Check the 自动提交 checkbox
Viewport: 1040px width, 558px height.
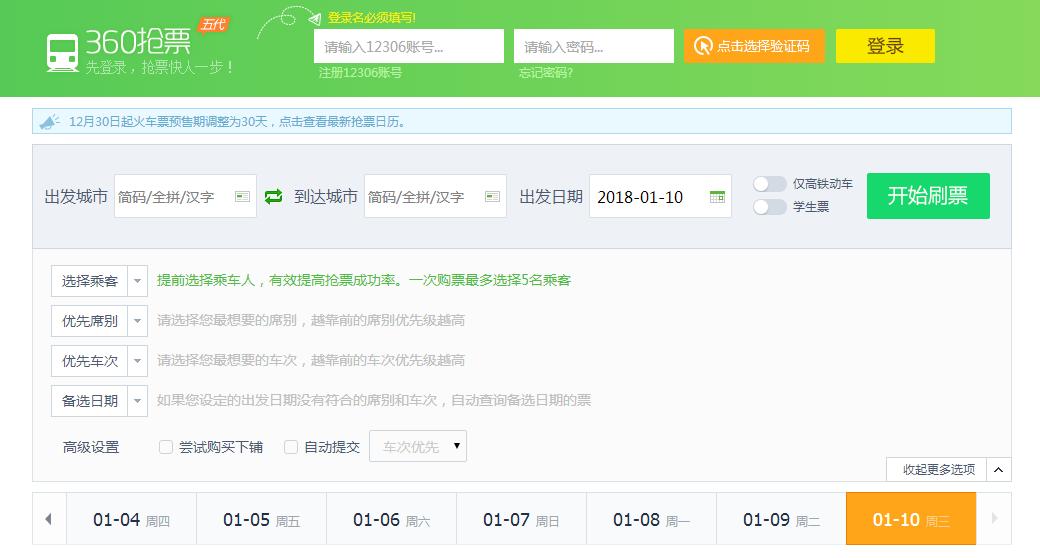[x=291, y=447]
